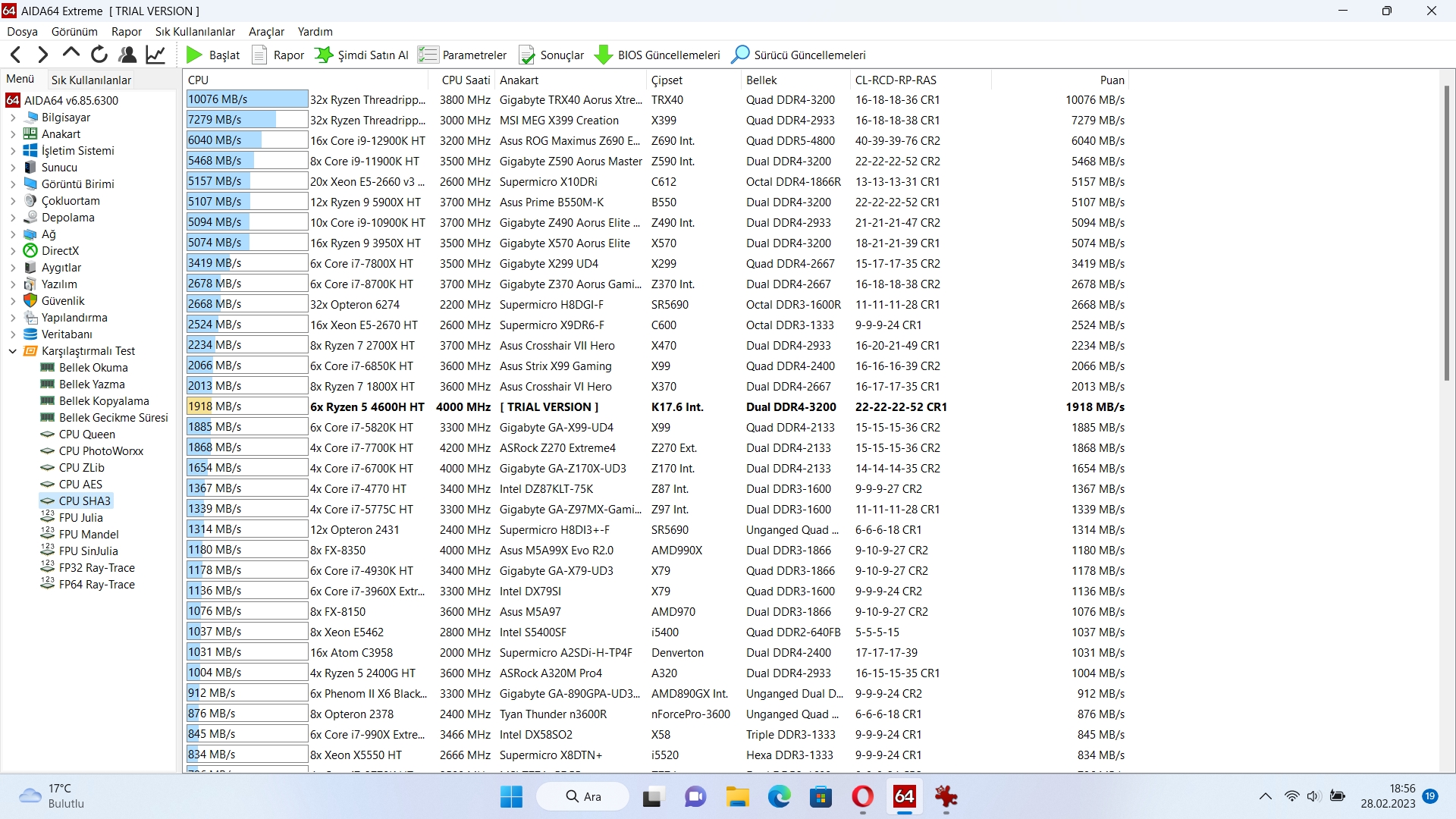Open the FPU Julia benchmark
The image size is (1456, 819).
[x=71, y=518]
